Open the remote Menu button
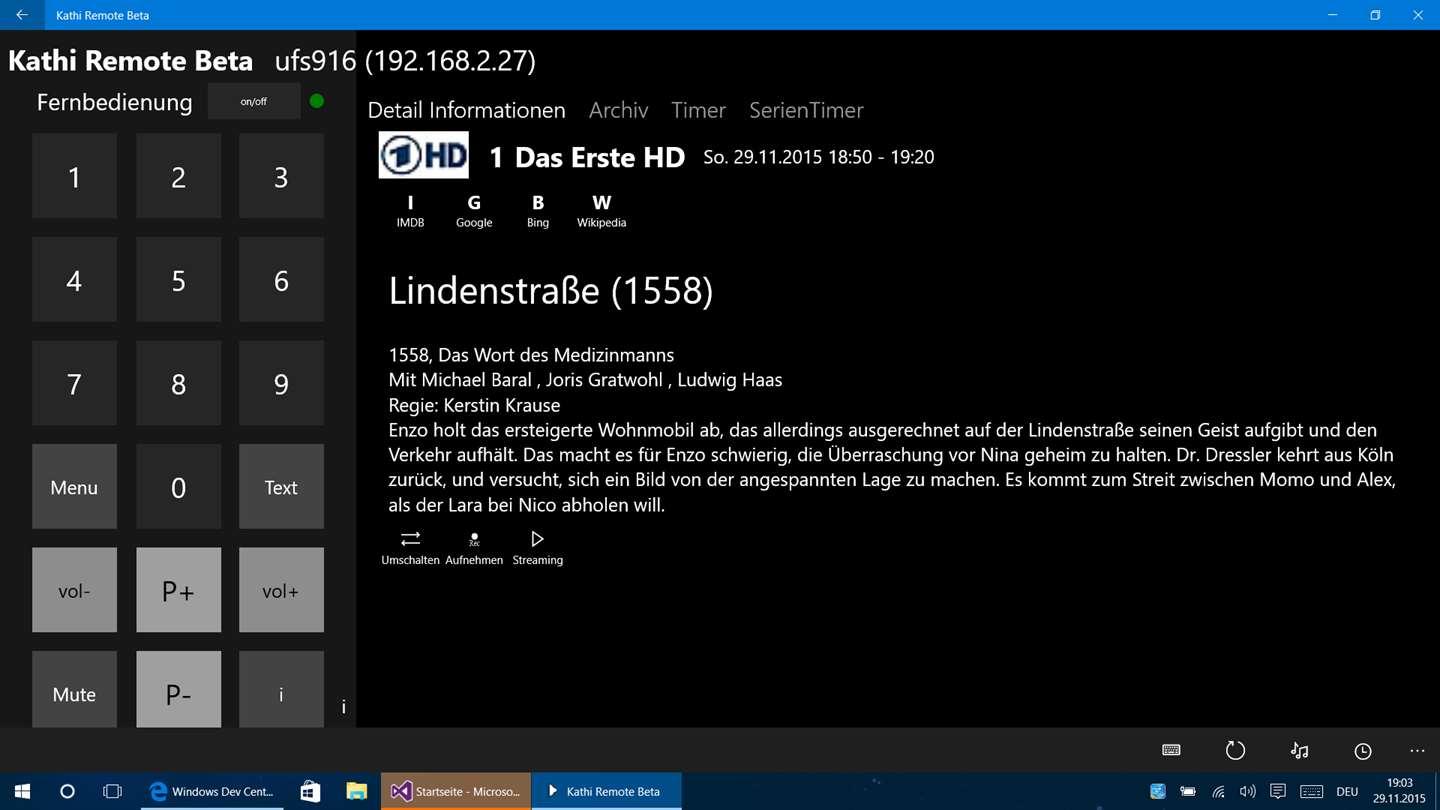 coord(74,487)
